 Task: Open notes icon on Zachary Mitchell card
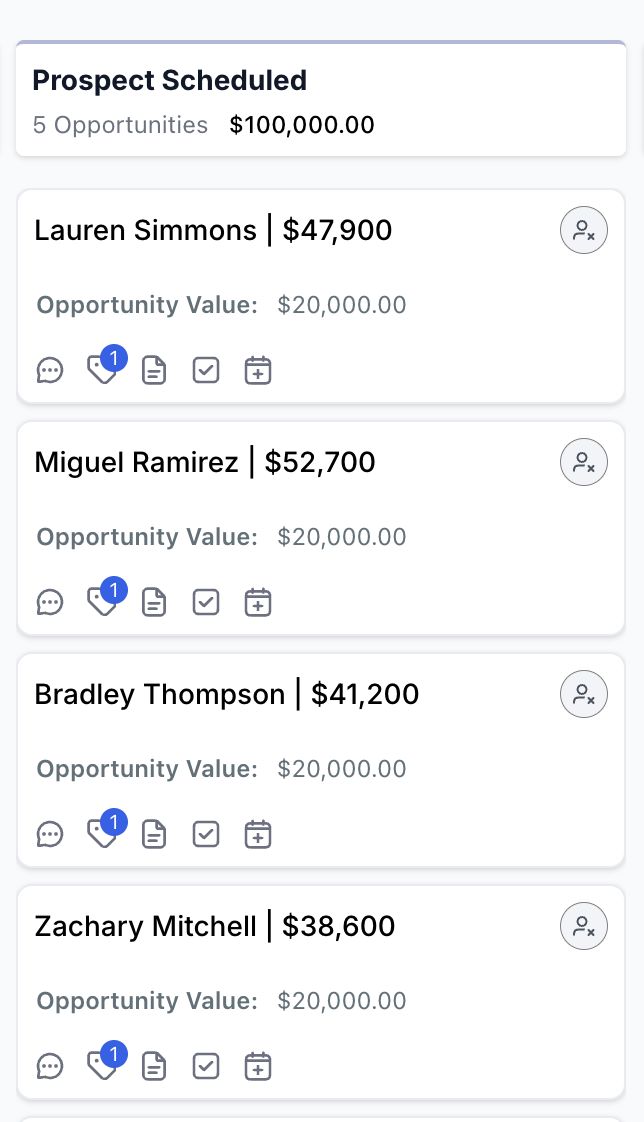point(154,1066)
